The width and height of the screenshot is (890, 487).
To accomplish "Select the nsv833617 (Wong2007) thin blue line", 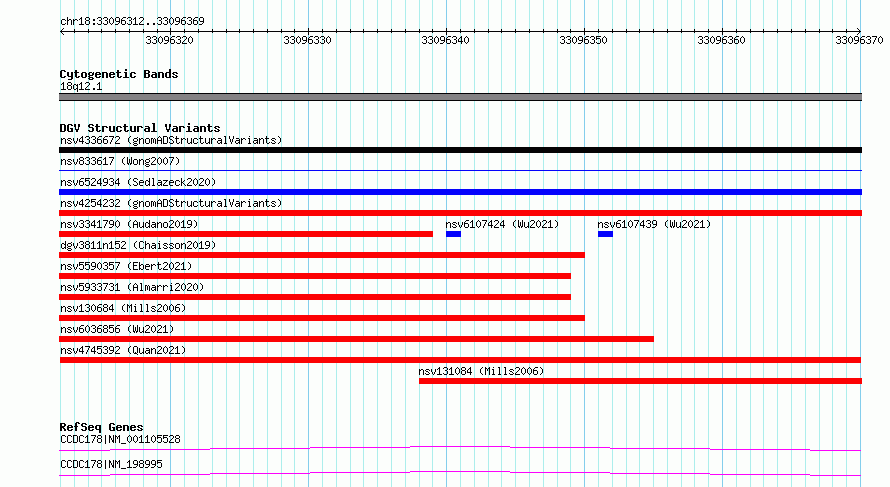I will (460, 170).
